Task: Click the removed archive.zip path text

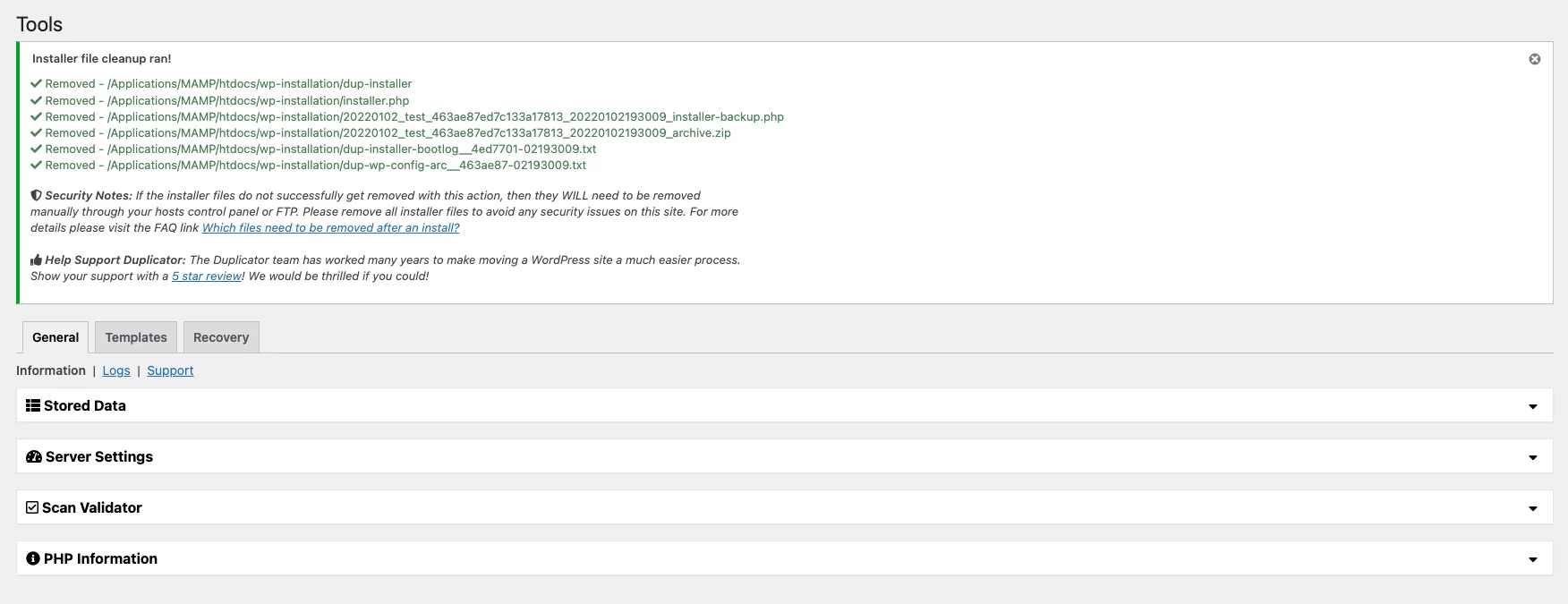Action: click(419, 132)
